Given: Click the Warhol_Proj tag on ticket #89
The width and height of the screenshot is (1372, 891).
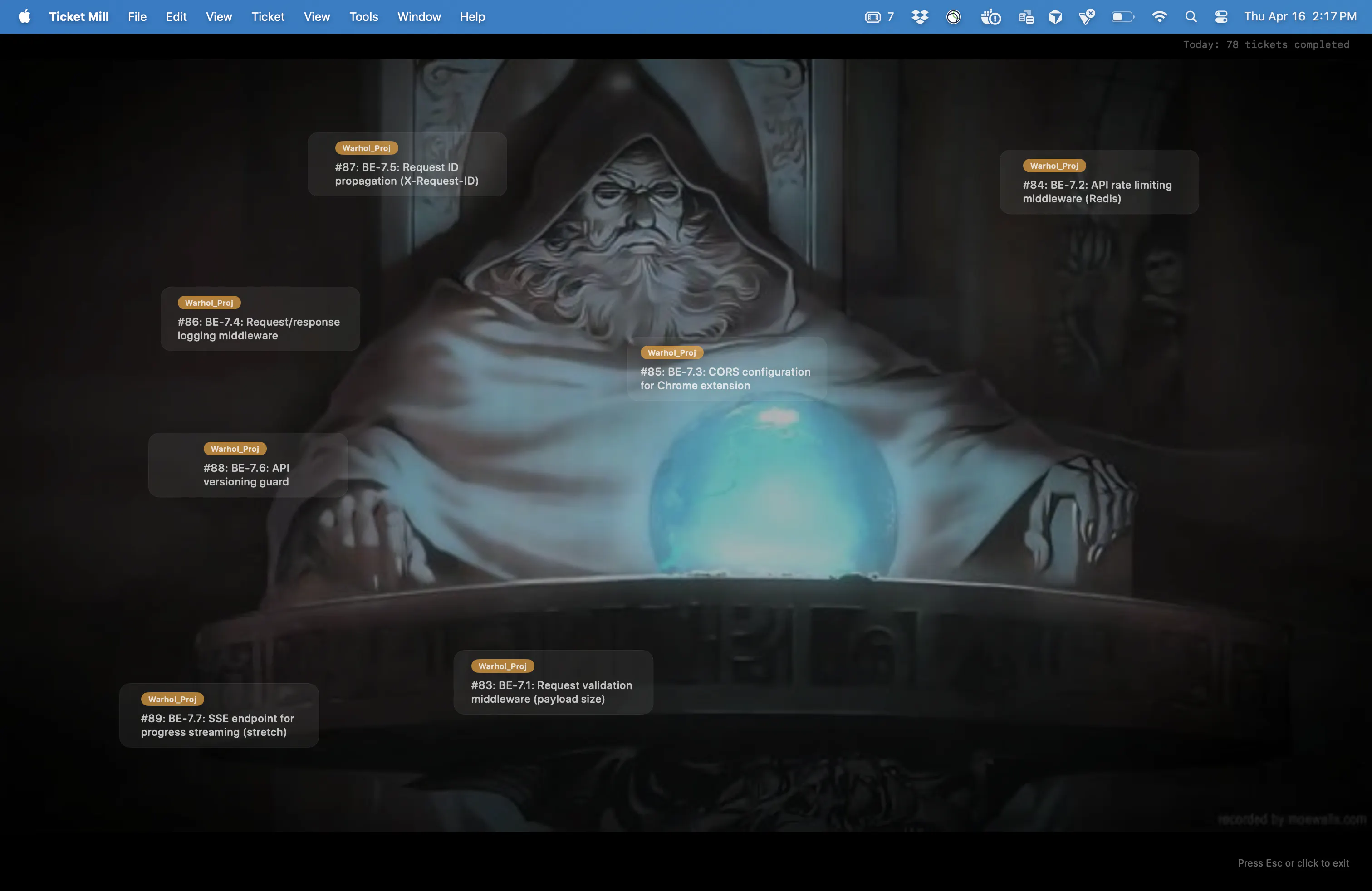Looking at the screenshot, I should (x=172, y=699).
